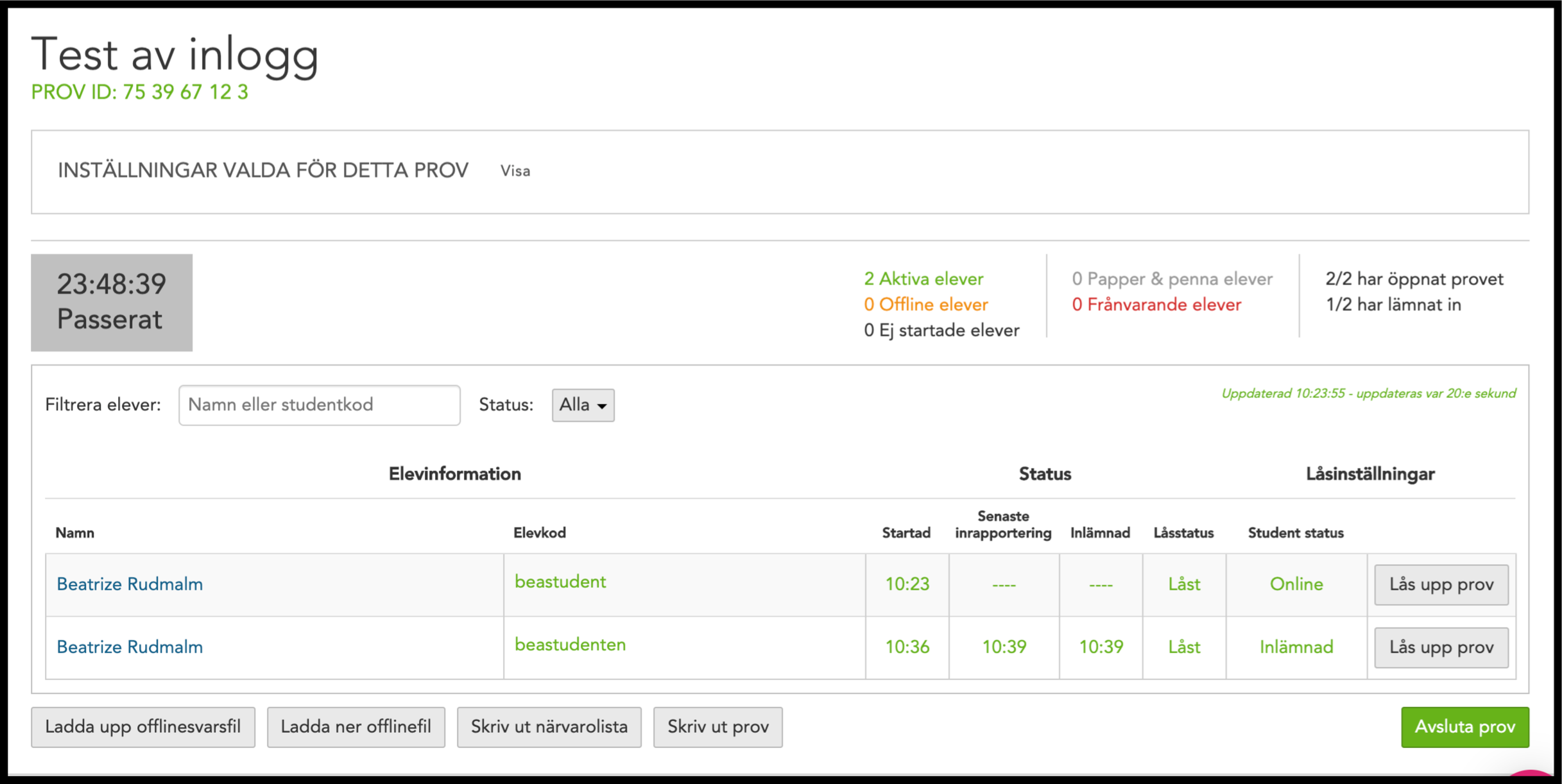The width and height of the screenshot is (1562, 784).
Task: Click the Senaste inrapportering column header
Action: tap(1003, 524)
